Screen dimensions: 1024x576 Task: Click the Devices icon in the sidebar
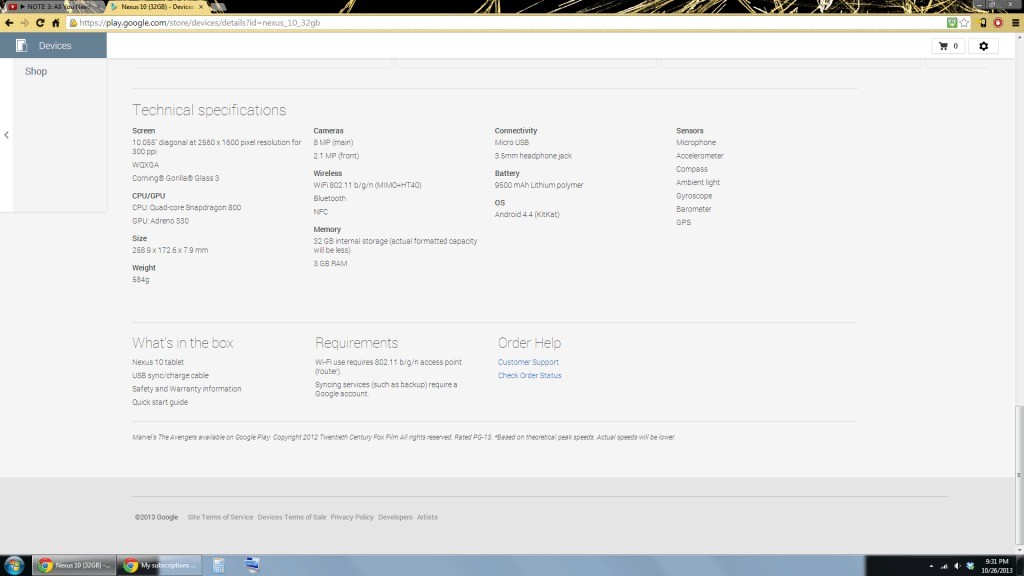(20, 44)
